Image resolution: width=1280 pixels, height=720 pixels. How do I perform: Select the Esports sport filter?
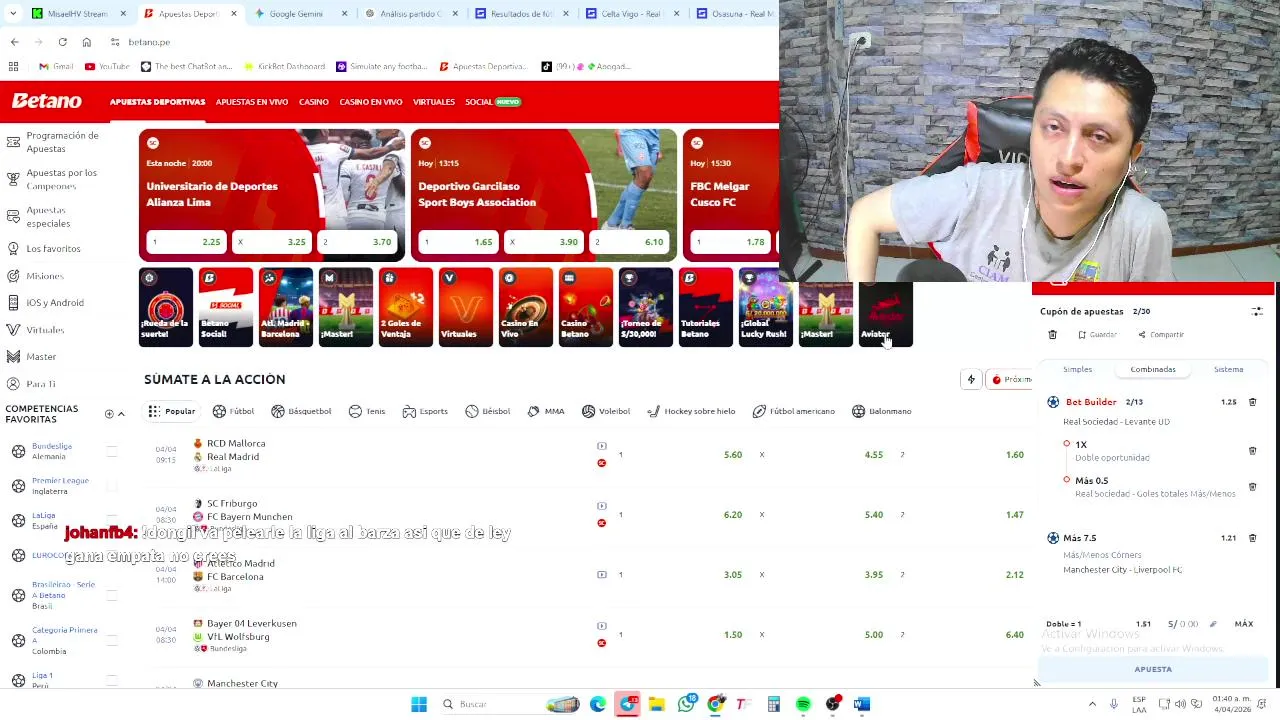425,411
